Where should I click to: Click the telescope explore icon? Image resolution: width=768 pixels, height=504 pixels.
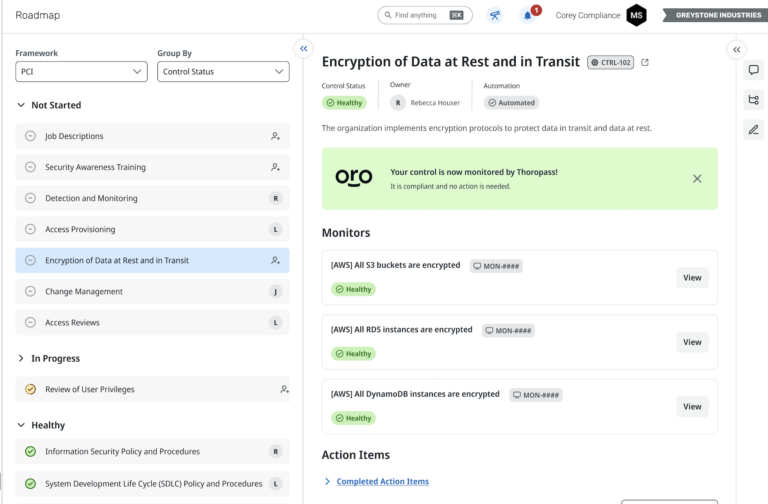pyautogui.click(x=494, y=15)
